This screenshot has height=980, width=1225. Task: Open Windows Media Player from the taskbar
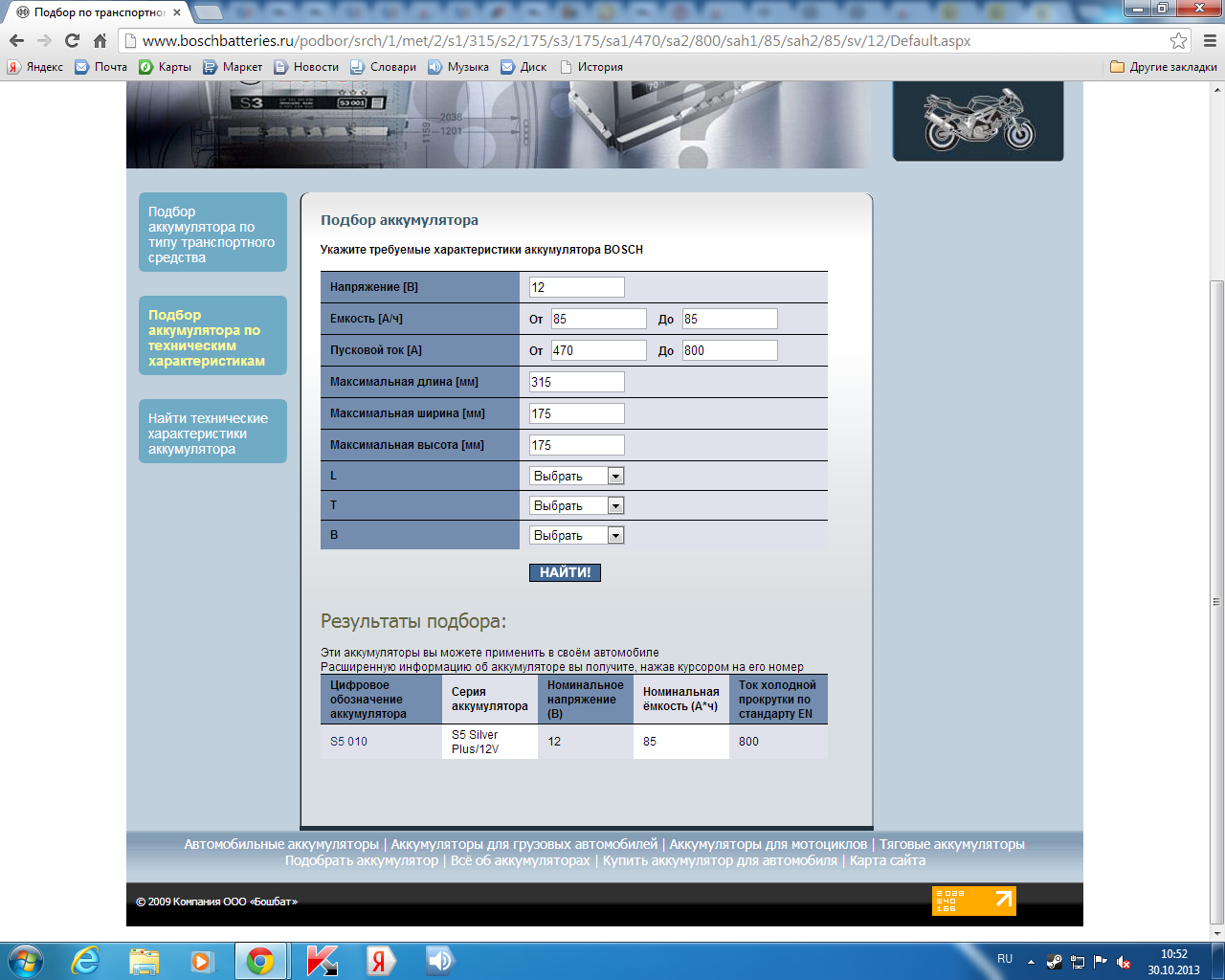(x=202, y=960)
